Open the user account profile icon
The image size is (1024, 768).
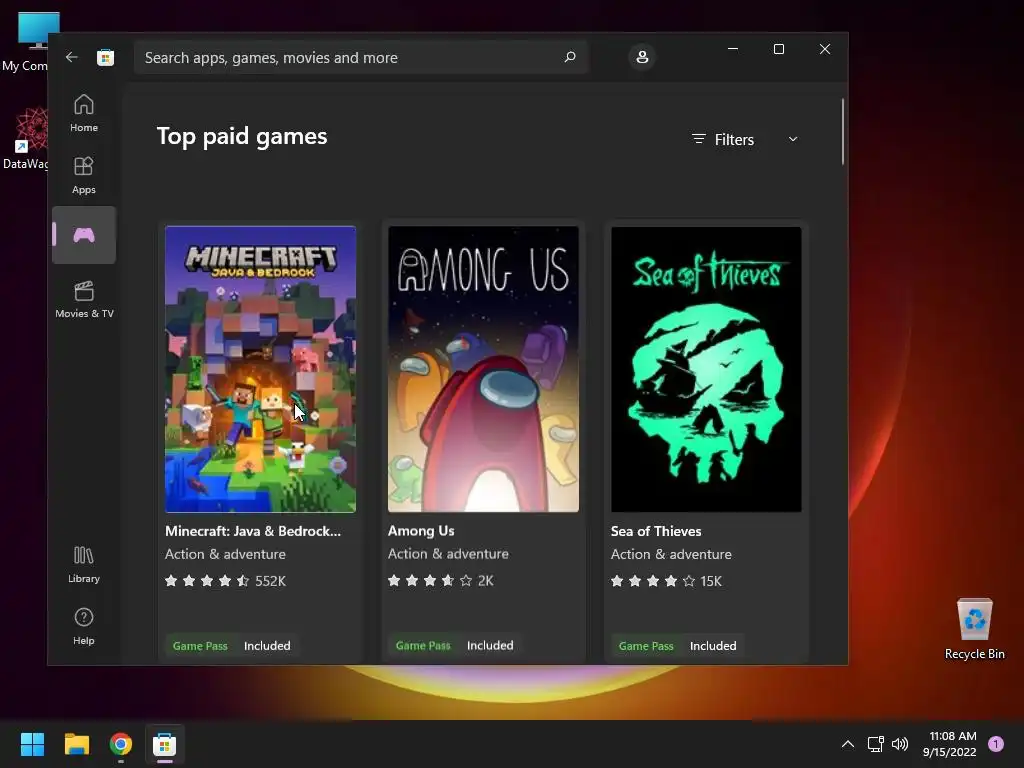(642, 57)
